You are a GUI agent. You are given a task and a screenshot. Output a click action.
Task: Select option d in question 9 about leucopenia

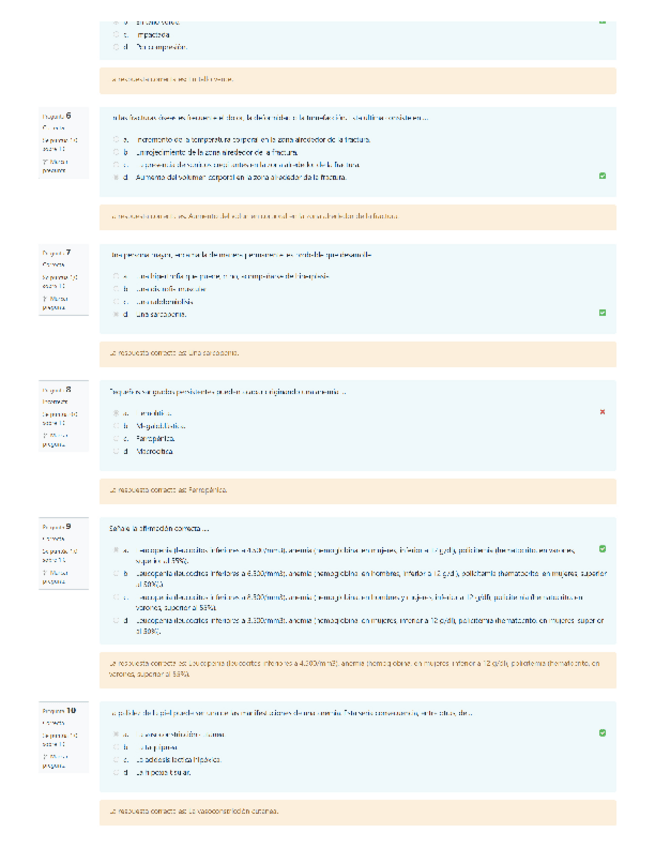coord(116,620)
